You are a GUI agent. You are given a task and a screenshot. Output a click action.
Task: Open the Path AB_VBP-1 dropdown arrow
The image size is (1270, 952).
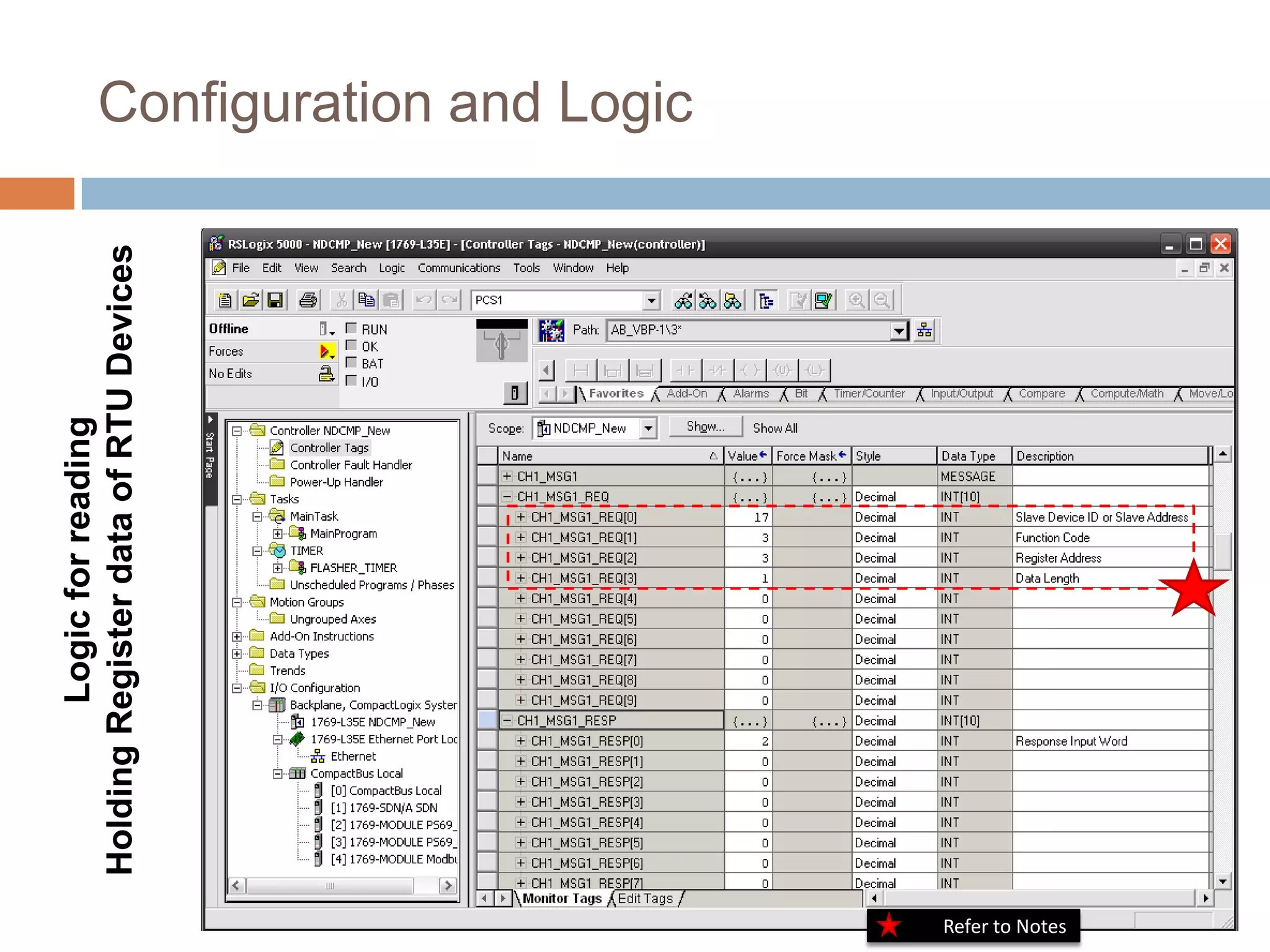tap(899, 330)
